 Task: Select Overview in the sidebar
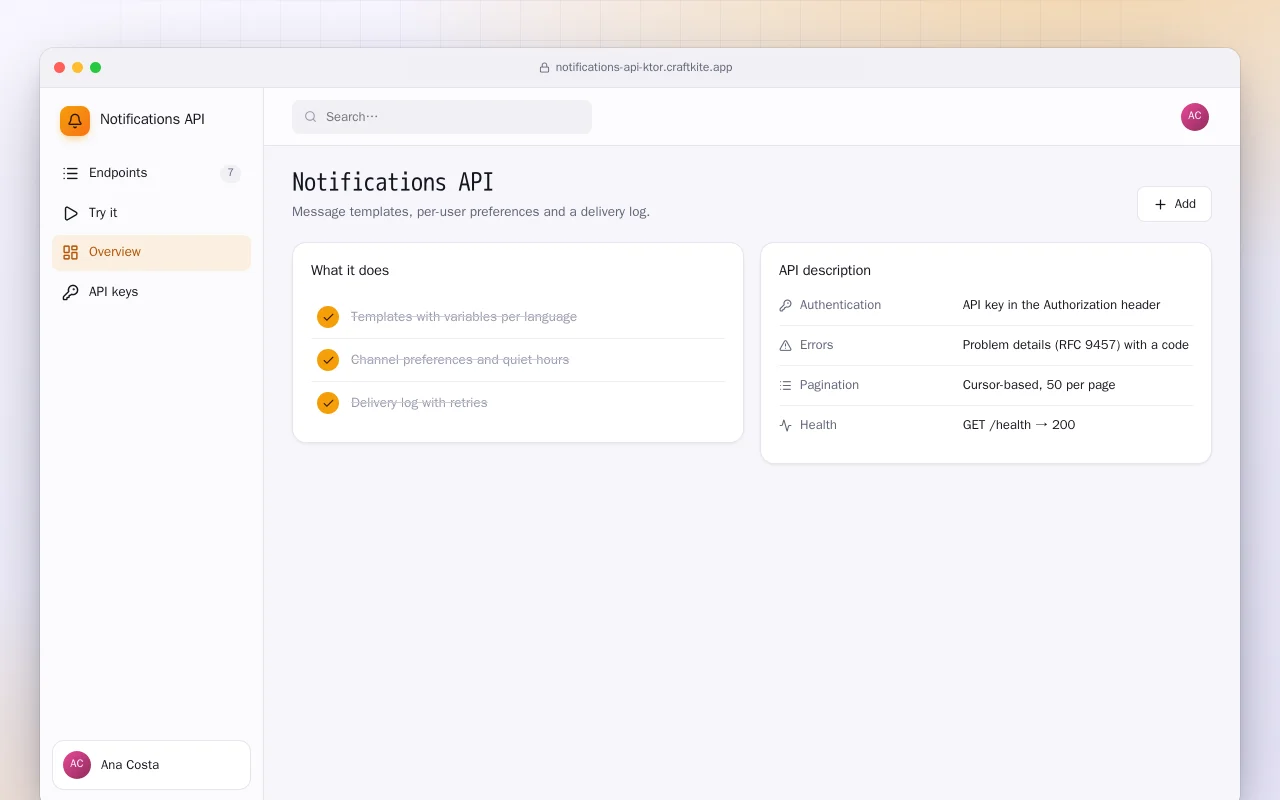(151, 252)
